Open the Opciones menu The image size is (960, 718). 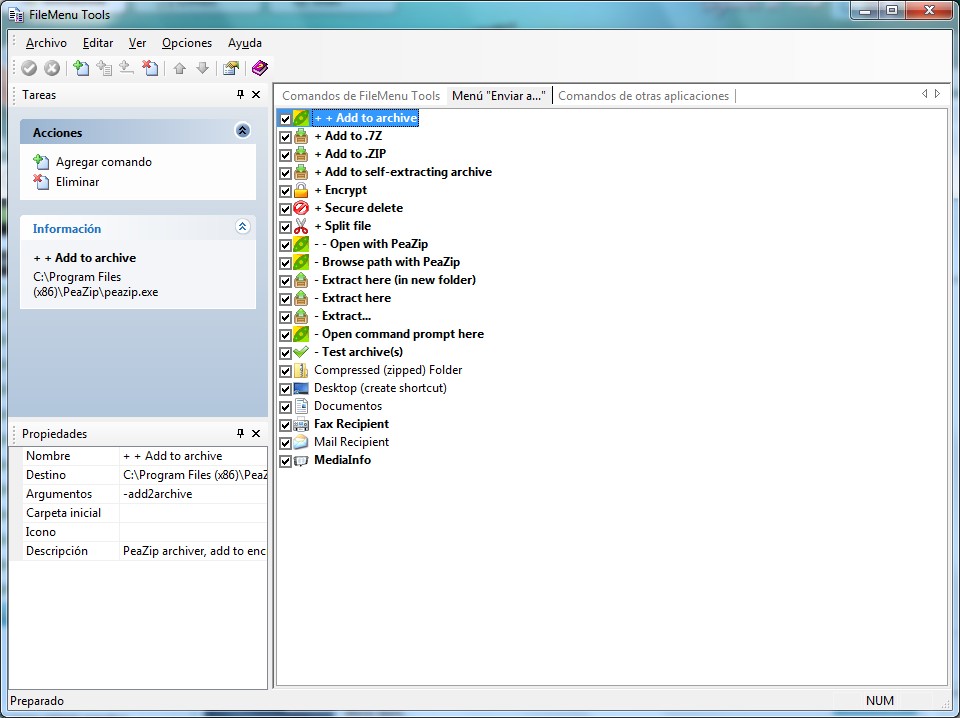(x=187, y=43)
